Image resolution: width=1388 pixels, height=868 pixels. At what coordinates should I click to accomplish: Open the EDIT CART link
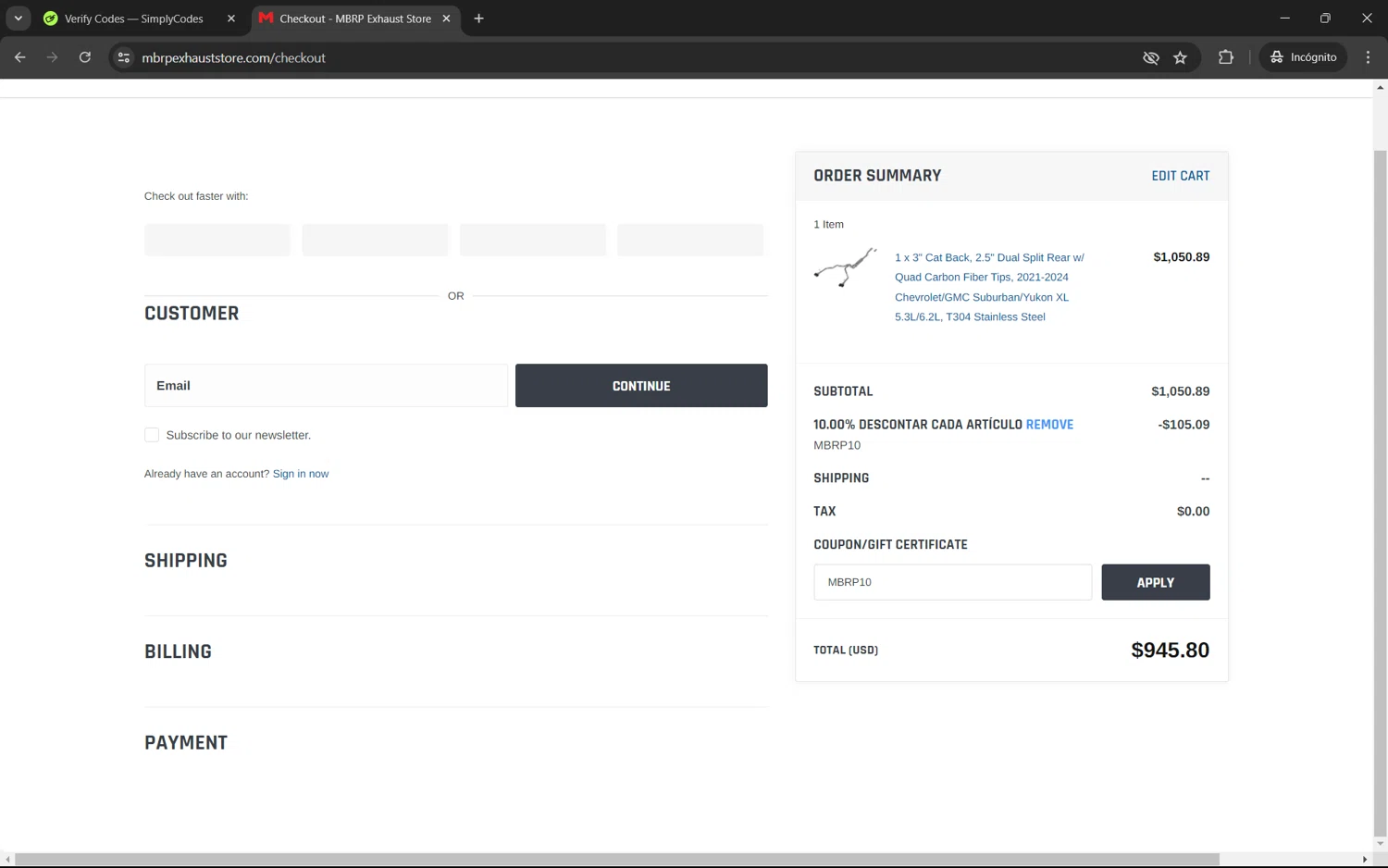(1180, 176)
